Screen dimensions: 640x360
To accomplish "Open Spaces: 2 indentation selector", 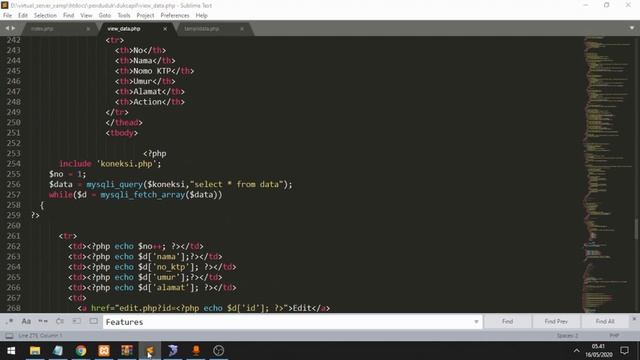I will [x=567, y=336].
